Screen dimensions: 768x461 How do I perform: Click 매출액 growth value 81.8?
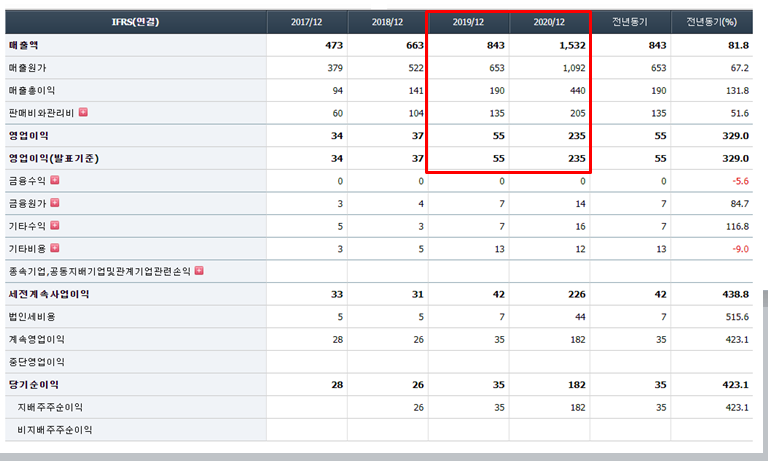tap(739, 45)
